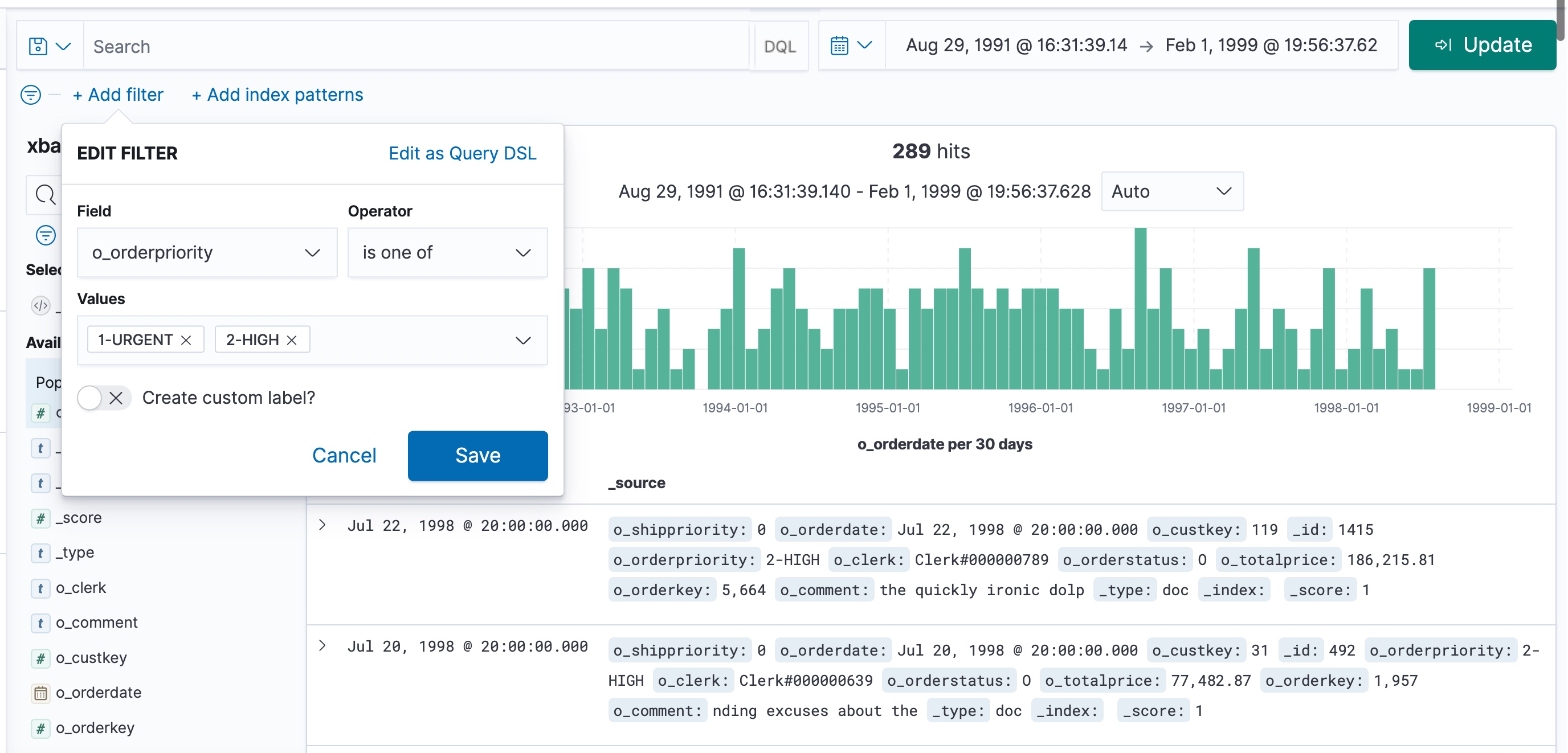
Task: Select the o_clerk field in sidebar
Action: (x=81, y=588)
